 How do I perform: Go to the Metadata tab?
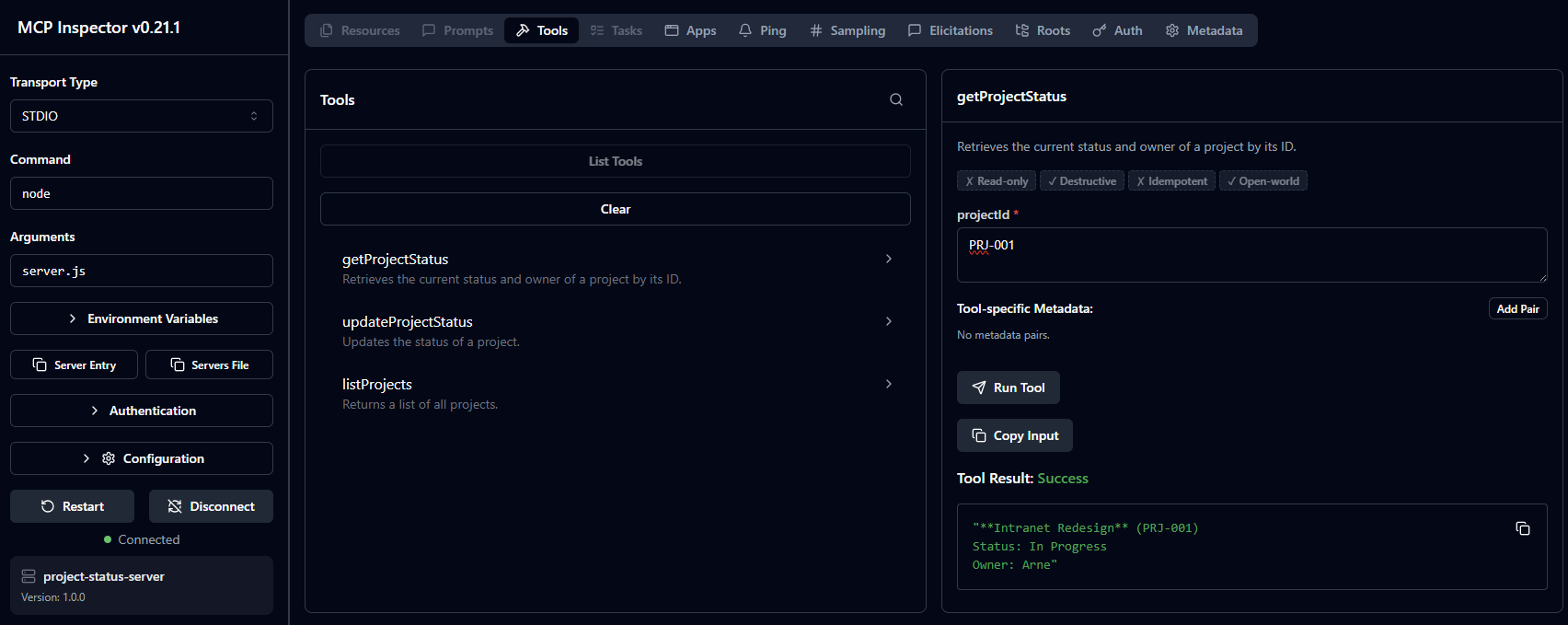[1204, 30]
